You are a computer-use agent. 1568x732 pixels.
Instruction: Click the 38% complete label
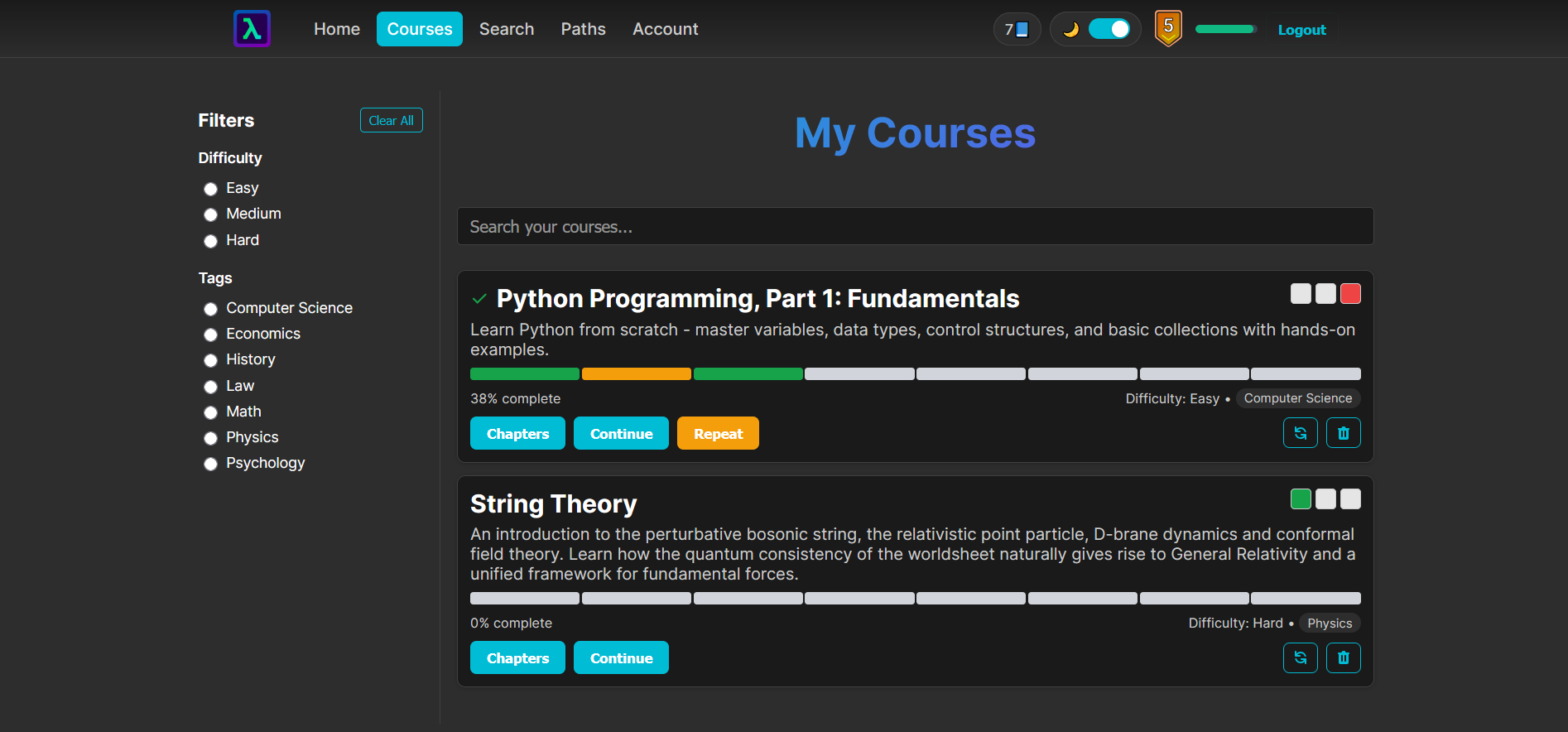coord(515,398)
